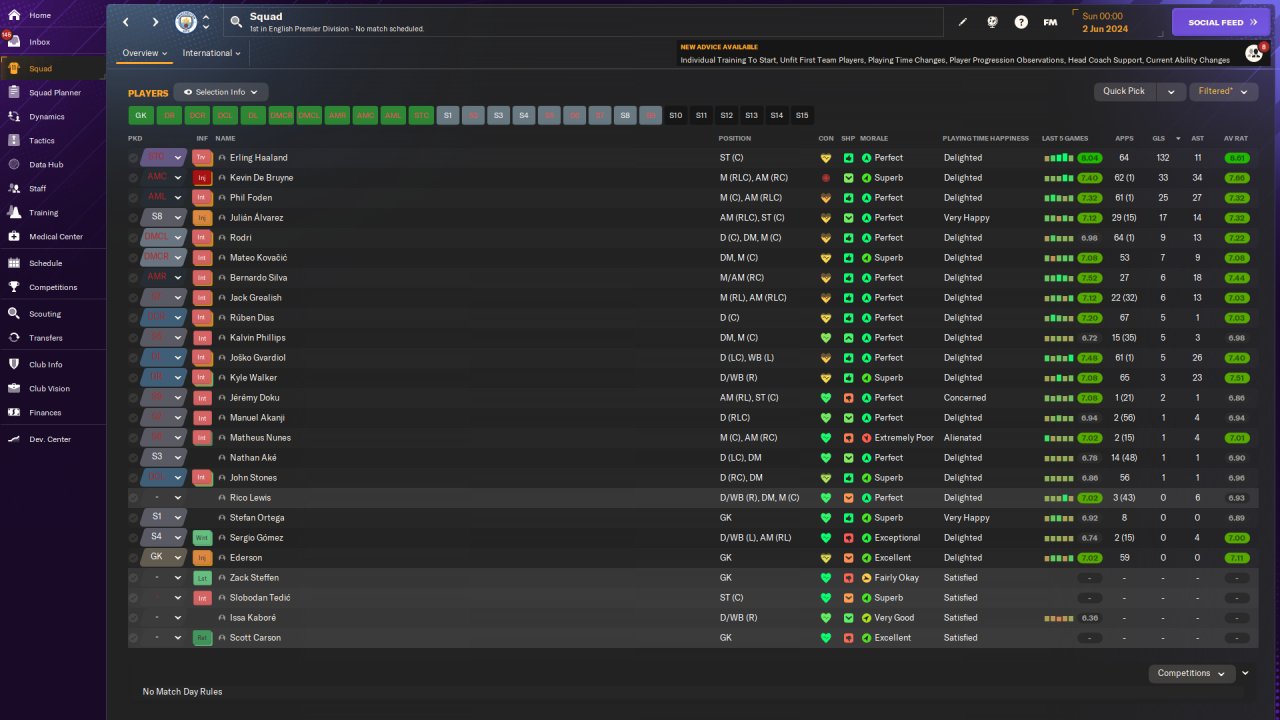Open the Competitions dropdown at bottom
1280x720 pixels.
pos(1192,673)
